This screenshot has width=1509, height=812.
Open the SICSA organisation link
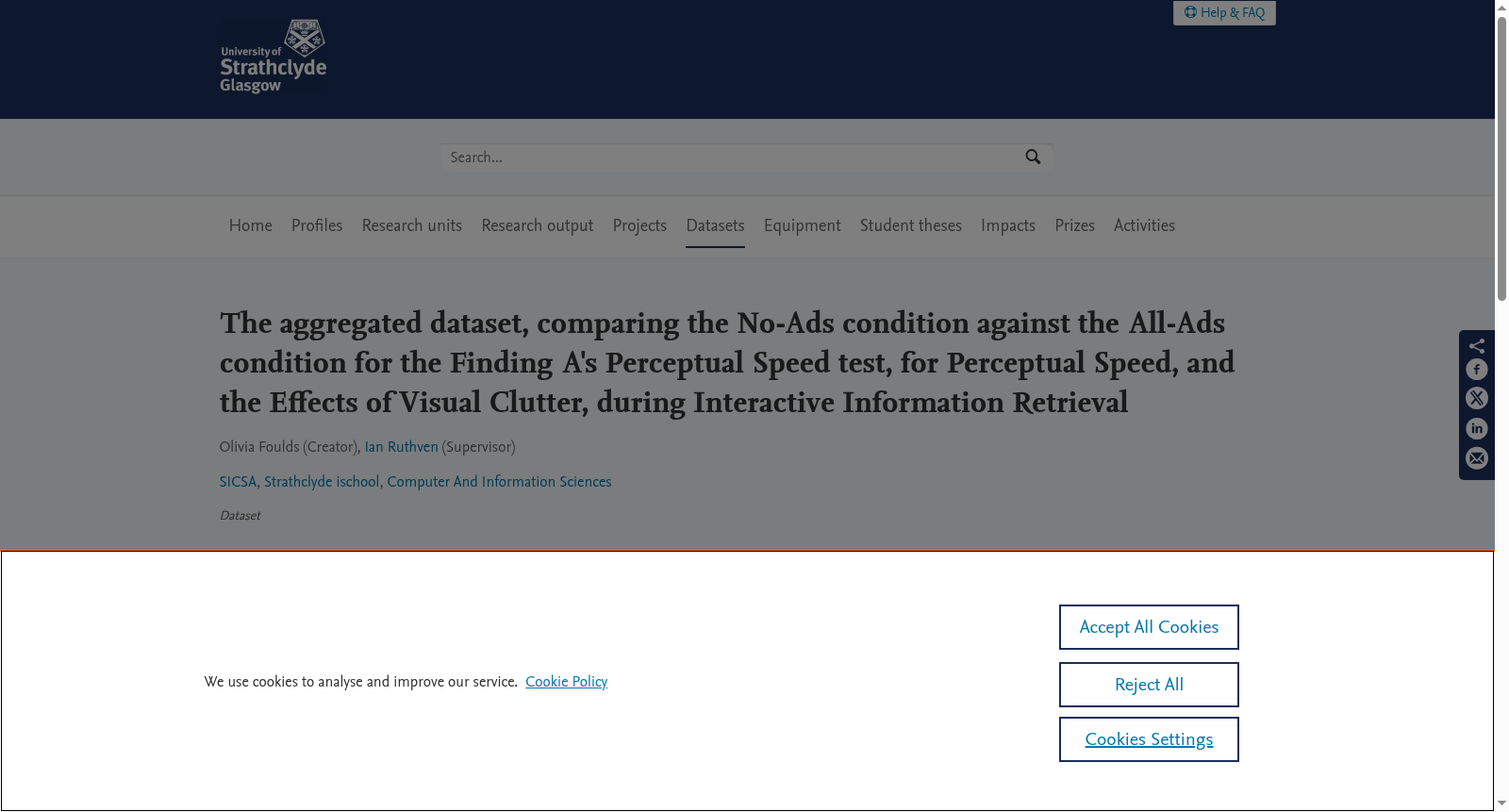239,482
